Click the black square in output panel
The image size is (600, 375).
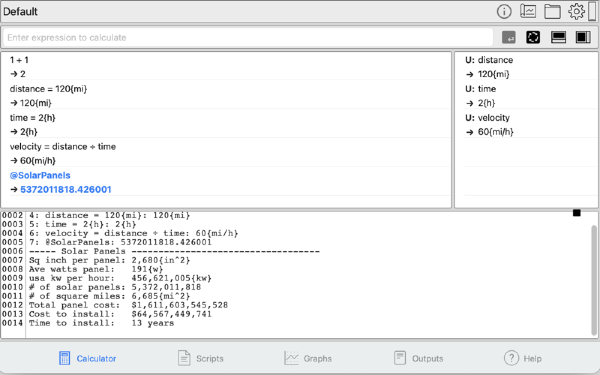[577, 213]
